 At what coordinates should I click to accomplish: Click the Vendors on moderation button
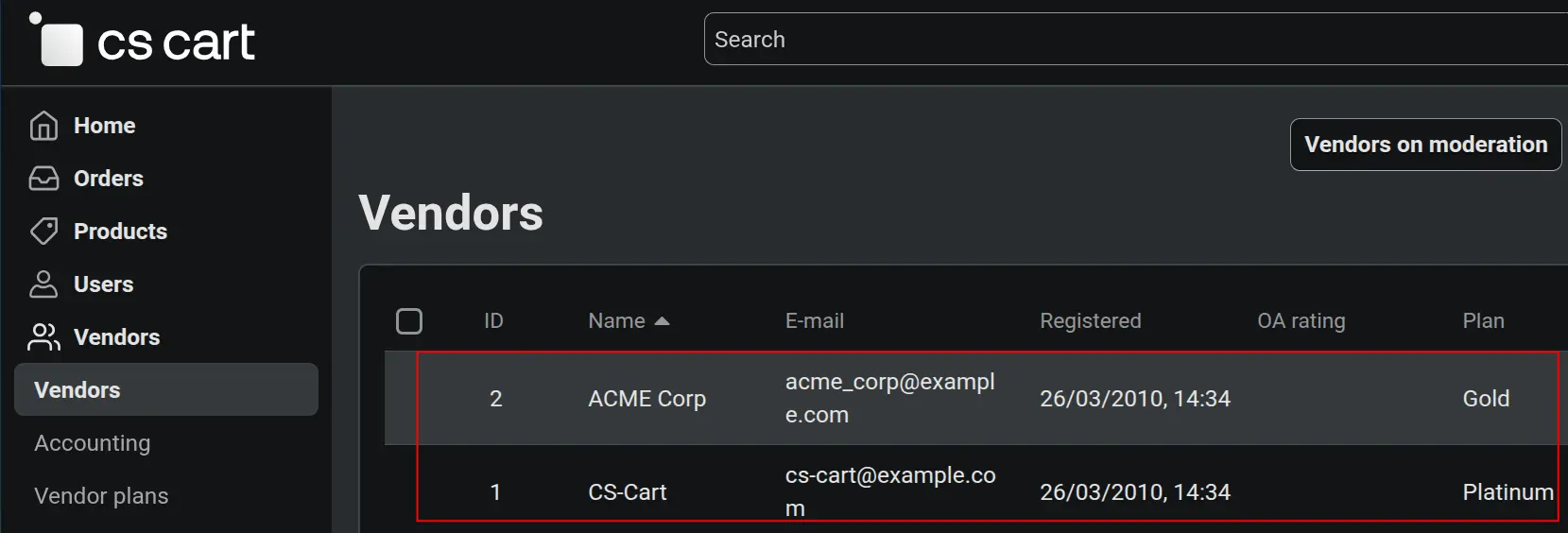[1426, 145]
